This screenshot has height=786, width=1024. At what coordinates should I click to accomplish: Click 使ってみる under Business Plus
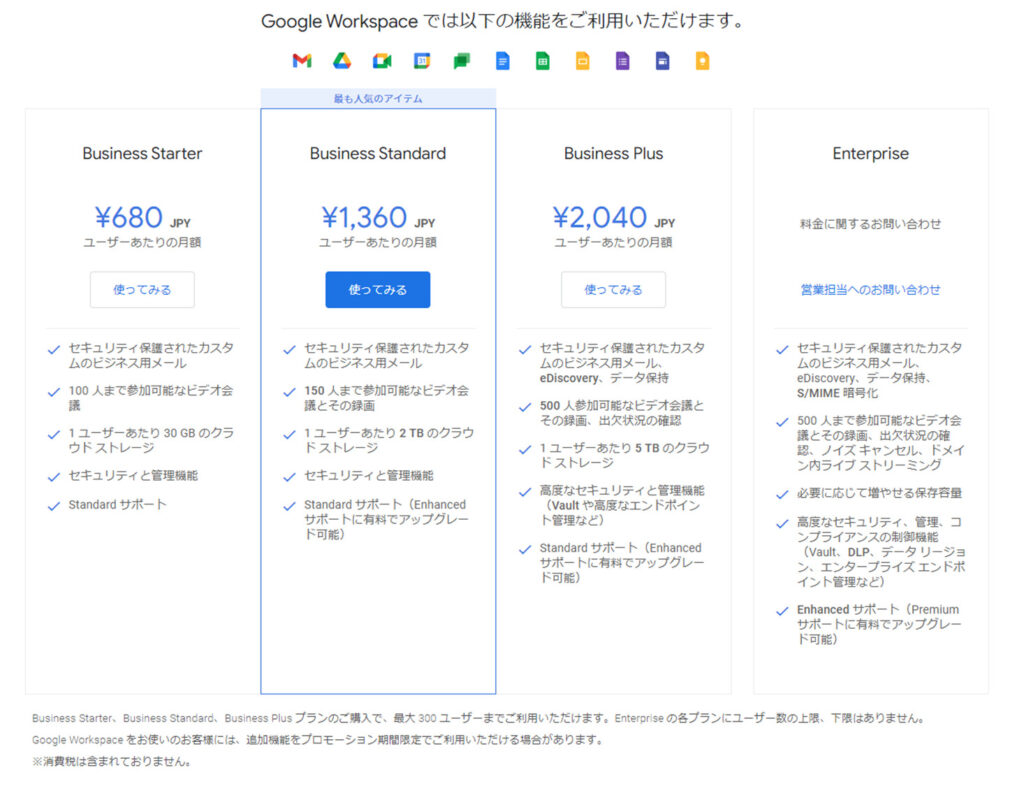pos(613,289)
